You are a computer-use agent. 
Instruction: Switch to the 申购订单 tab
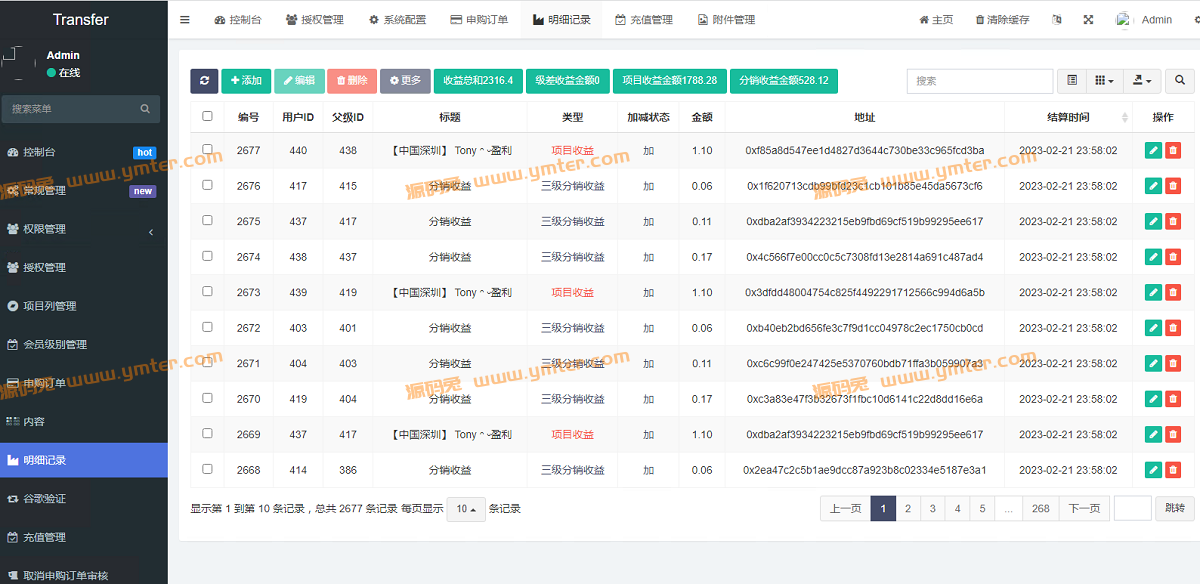[479, 20]
